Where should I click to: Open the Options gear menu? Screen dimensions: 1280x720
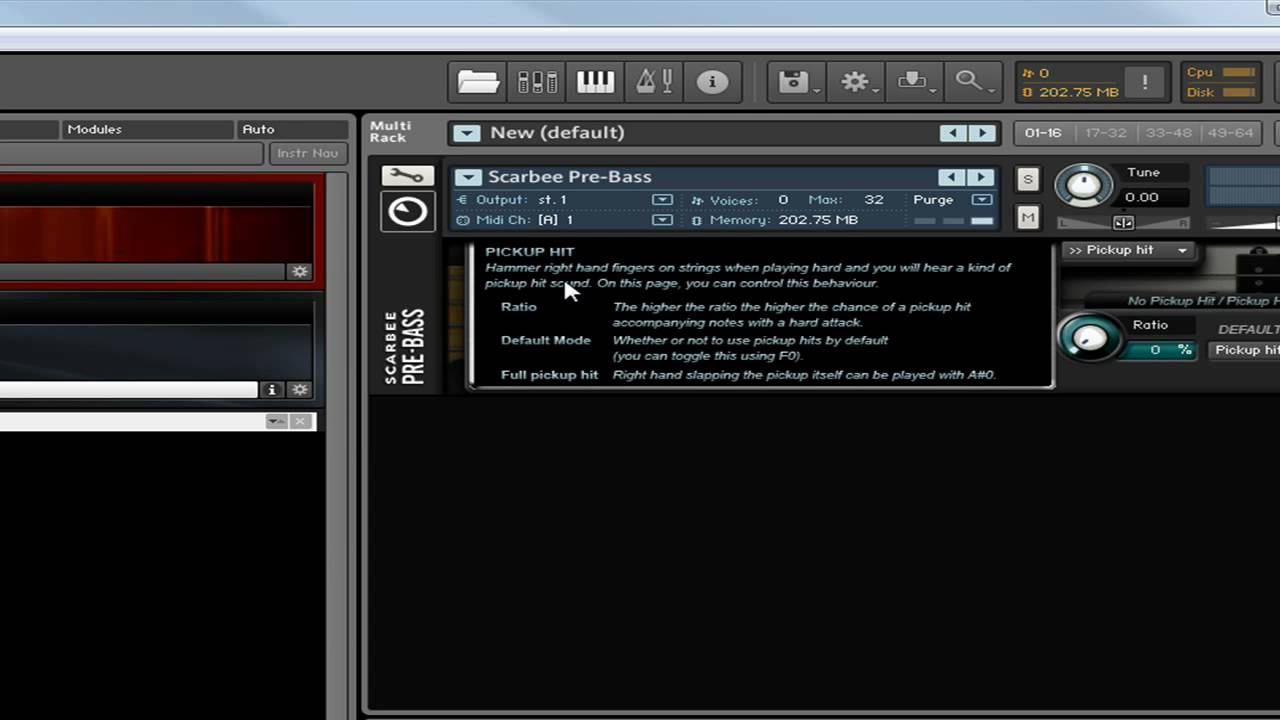tap(856, 82)
